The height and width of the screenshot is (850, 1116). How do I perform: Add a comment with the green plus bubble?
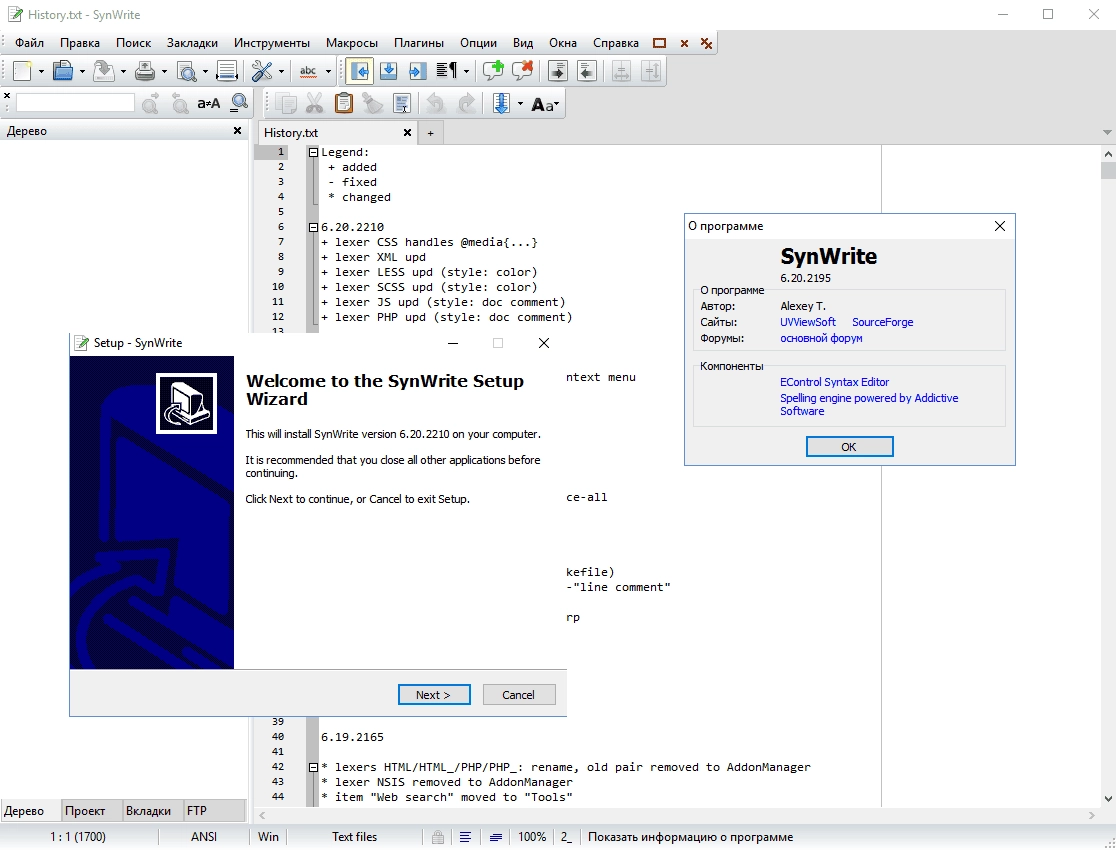(493, 70)
